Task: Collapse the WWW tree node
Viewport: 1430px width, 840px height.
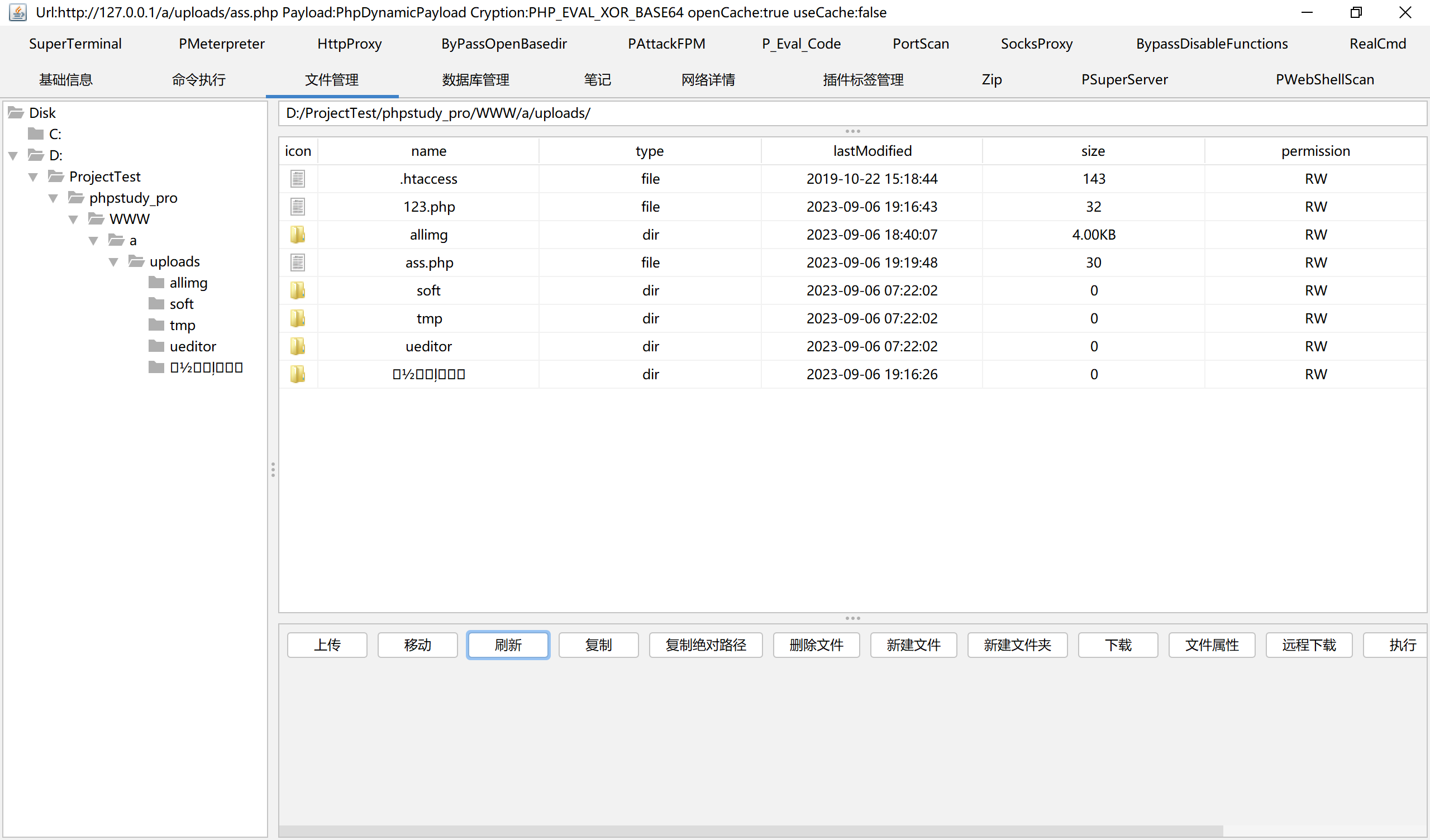Action: [x=73, y=219]
